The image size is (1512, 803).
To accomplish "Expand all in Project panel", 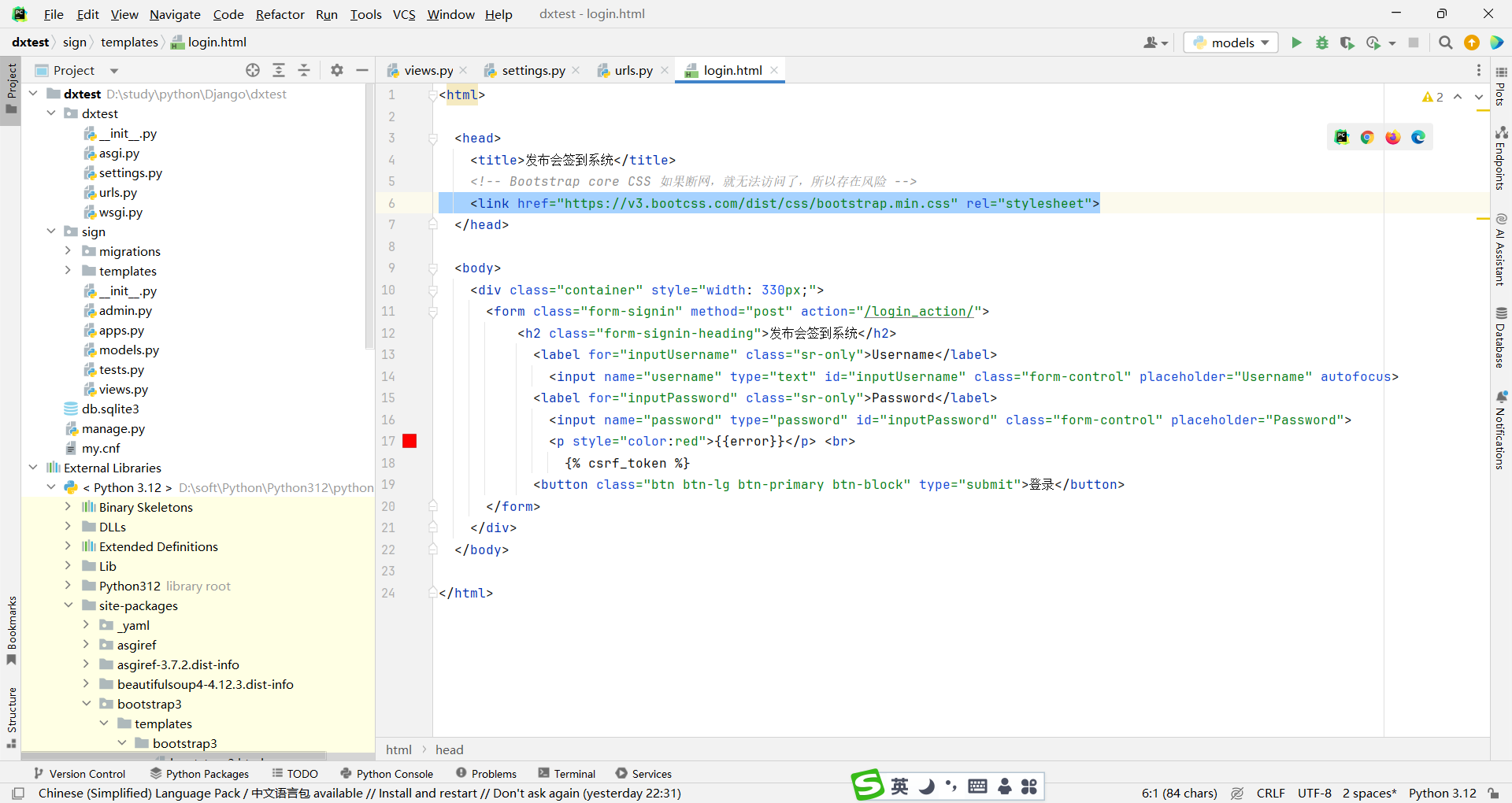I will tap(279, 70).
